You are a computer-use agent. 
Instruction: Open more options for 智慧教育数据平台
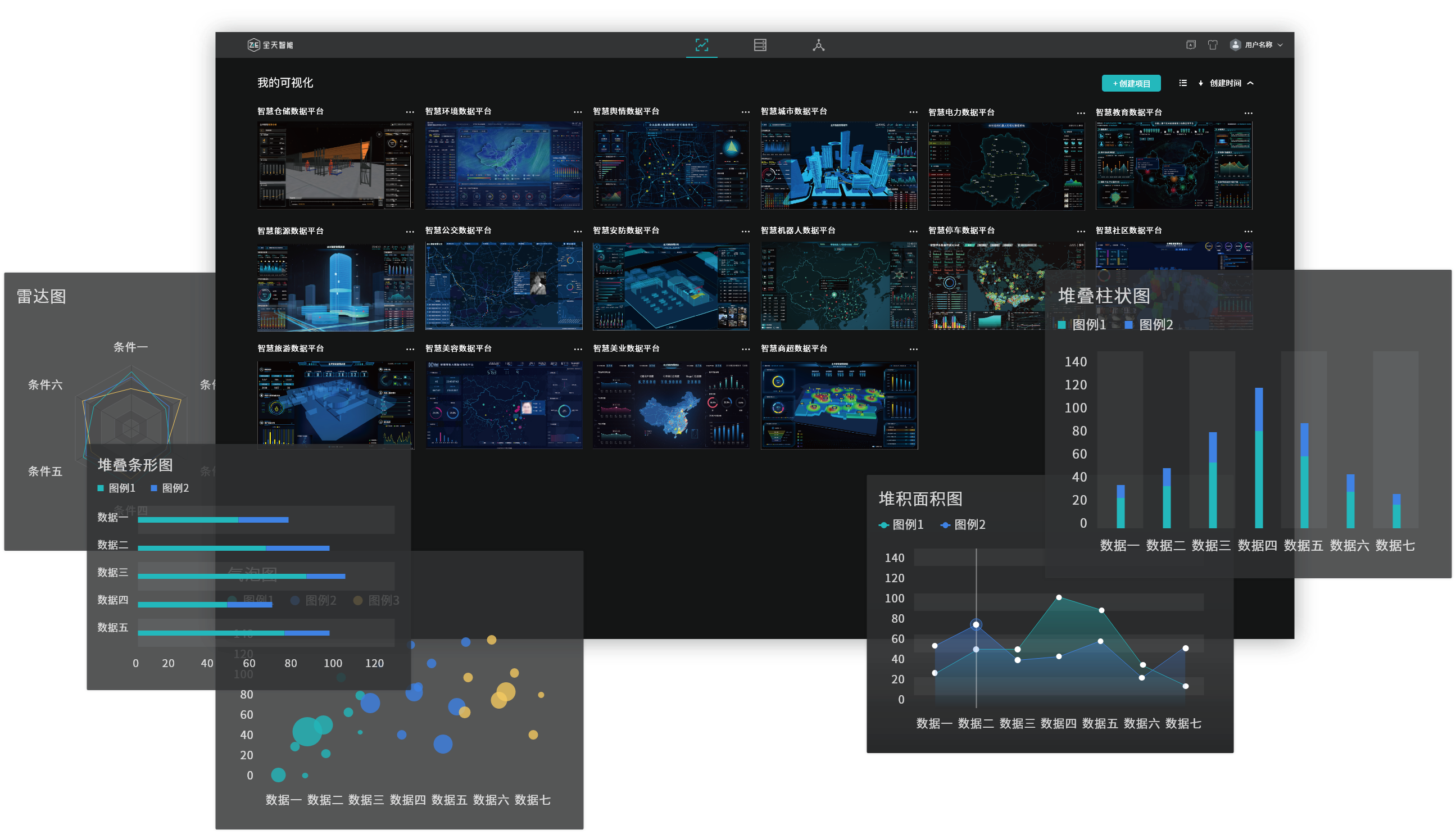(1248, 113)
